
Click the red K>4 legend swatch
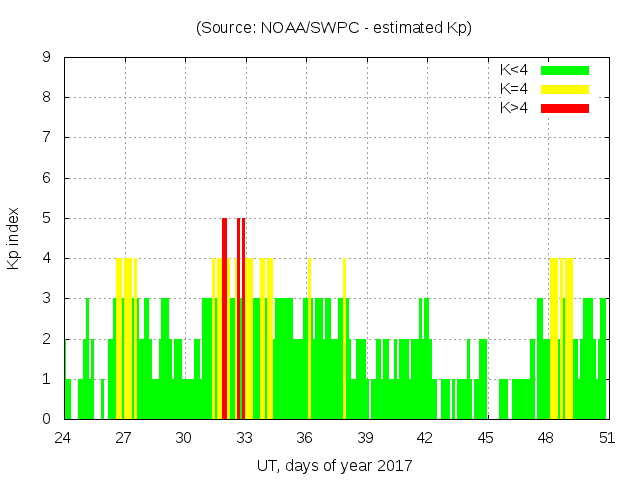565,107
